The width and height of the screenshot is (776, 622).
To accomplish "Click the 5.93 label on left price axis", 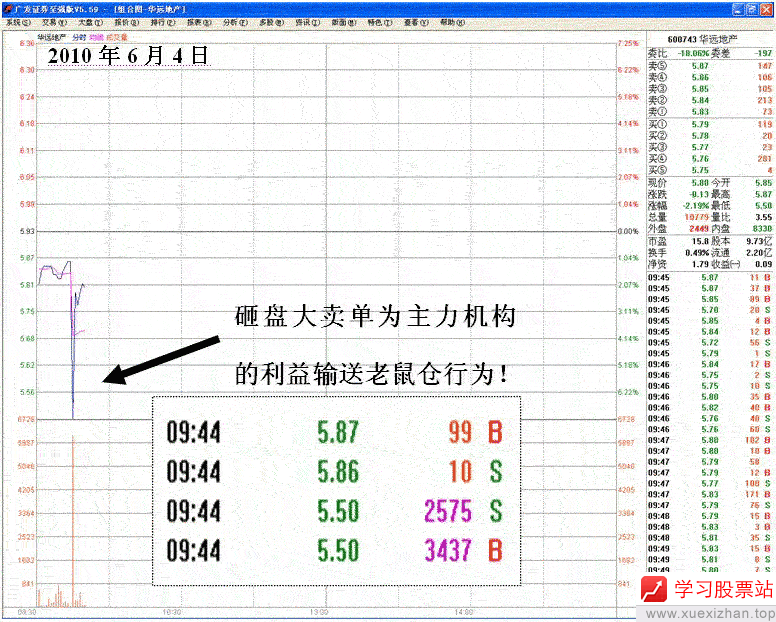I will point(27,231).
